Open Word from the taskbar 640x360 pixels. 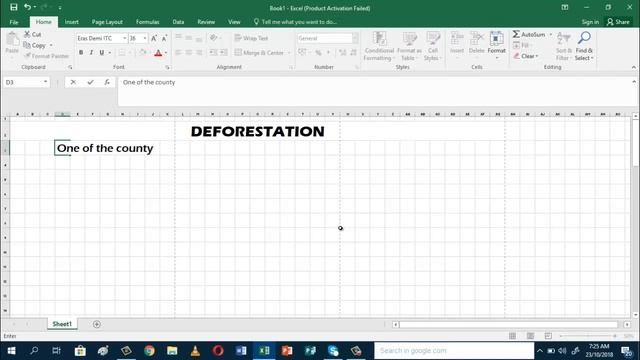click(x=241, y=351)
